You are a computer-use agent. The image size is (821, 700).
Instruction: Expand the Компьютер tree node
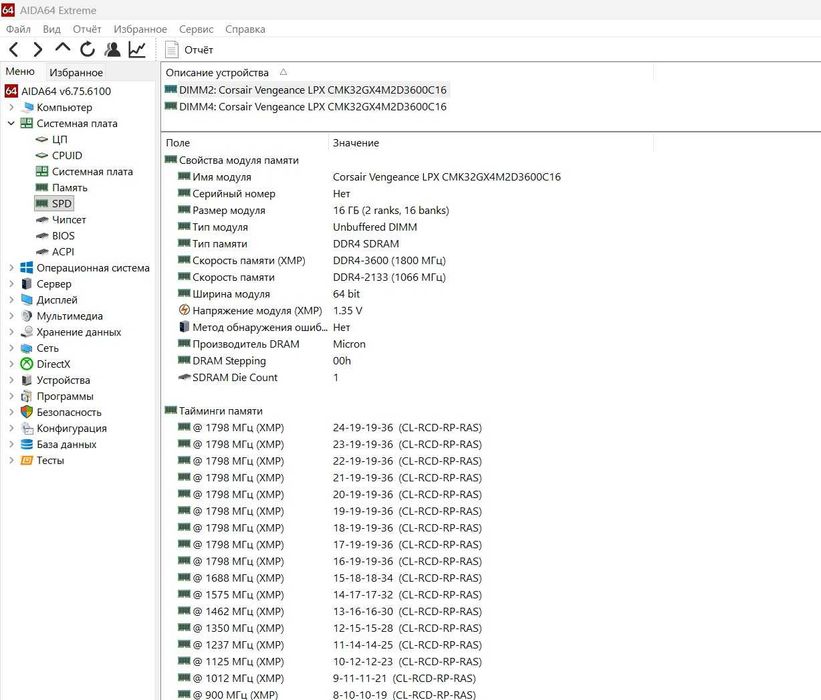coord(12,107)
